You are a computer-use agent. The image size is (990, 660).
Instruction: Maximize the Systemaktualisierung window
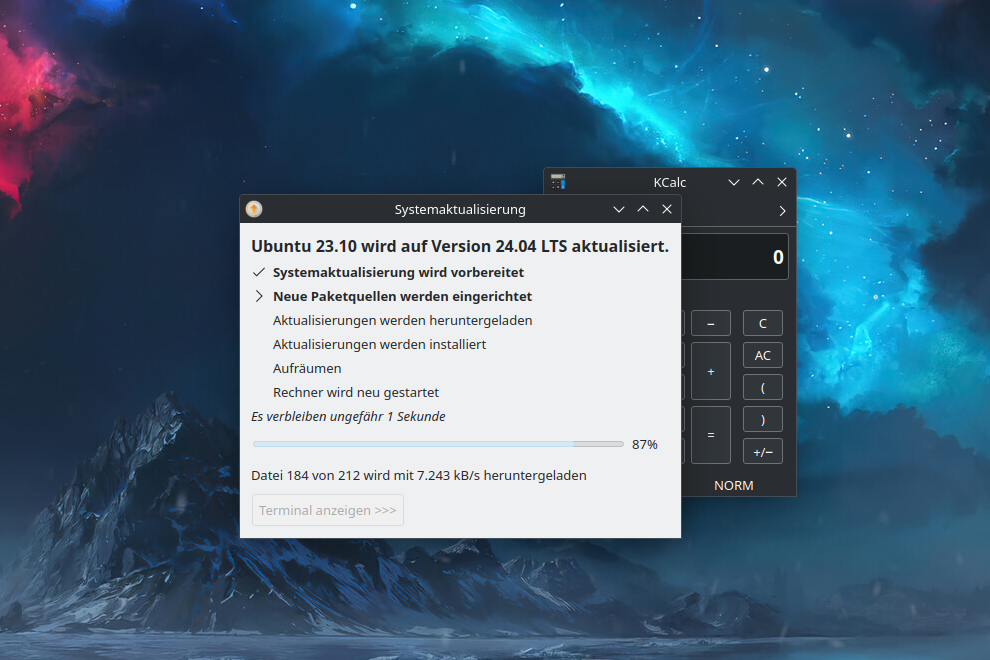(643, 209)
